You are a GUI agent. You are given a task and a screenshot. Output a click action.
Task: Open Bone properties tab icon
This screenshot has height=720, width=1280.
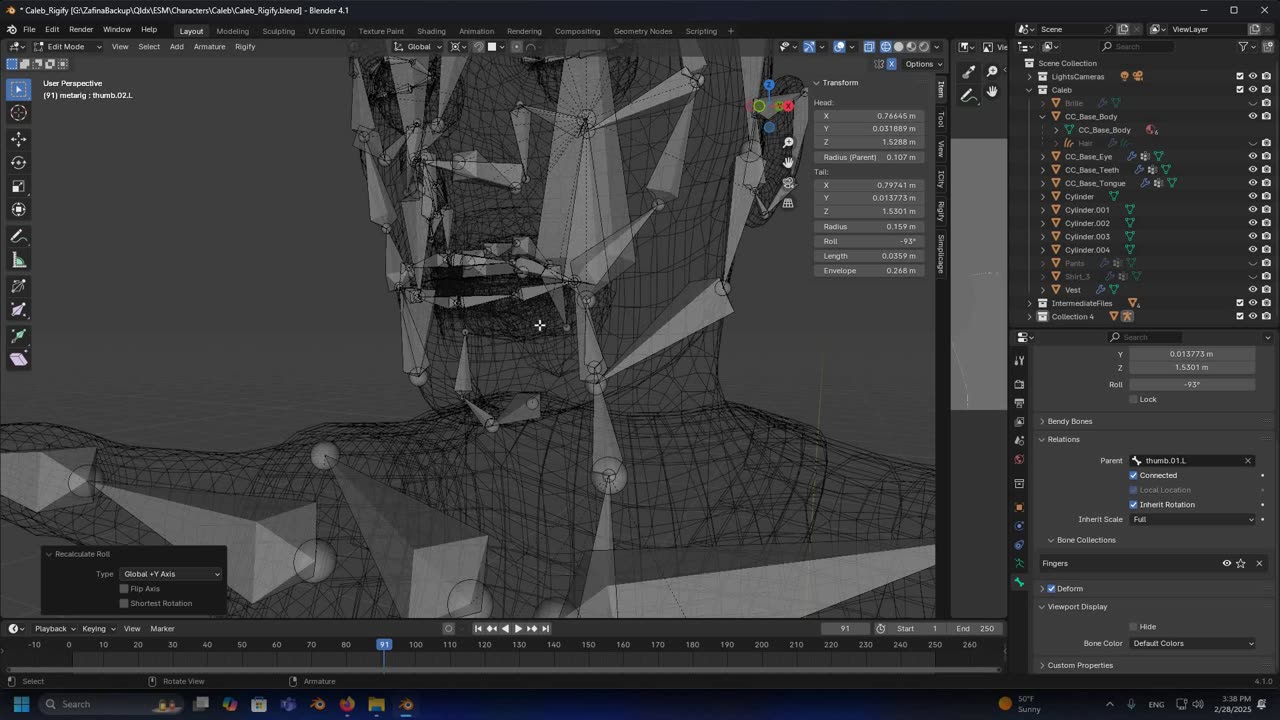pos(1019,583)
